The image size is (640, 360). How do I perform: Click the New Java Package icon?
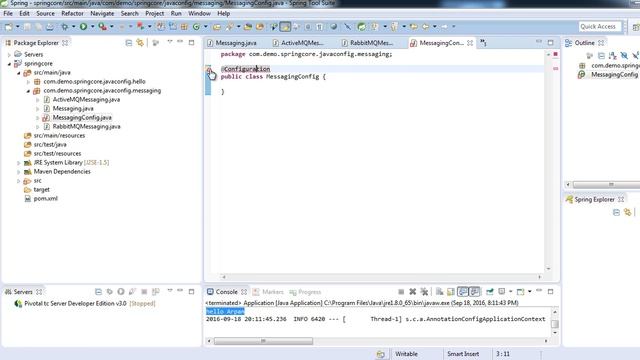pos(184,27)
